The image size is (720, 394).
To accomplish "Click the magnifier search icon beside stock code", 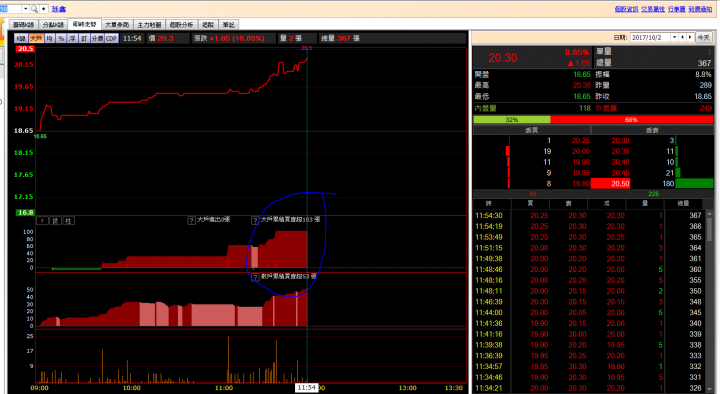I will (x=34, y=9).
